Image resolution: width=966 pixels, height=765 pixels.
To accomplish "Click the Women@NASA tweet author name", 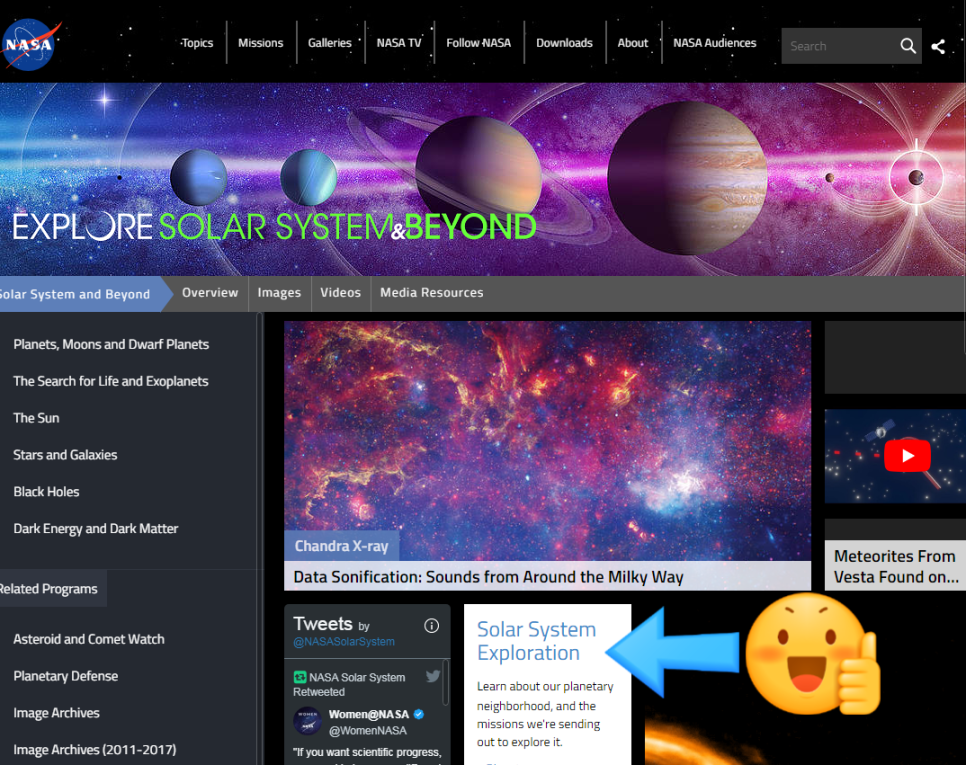I will tap(369, 714).
